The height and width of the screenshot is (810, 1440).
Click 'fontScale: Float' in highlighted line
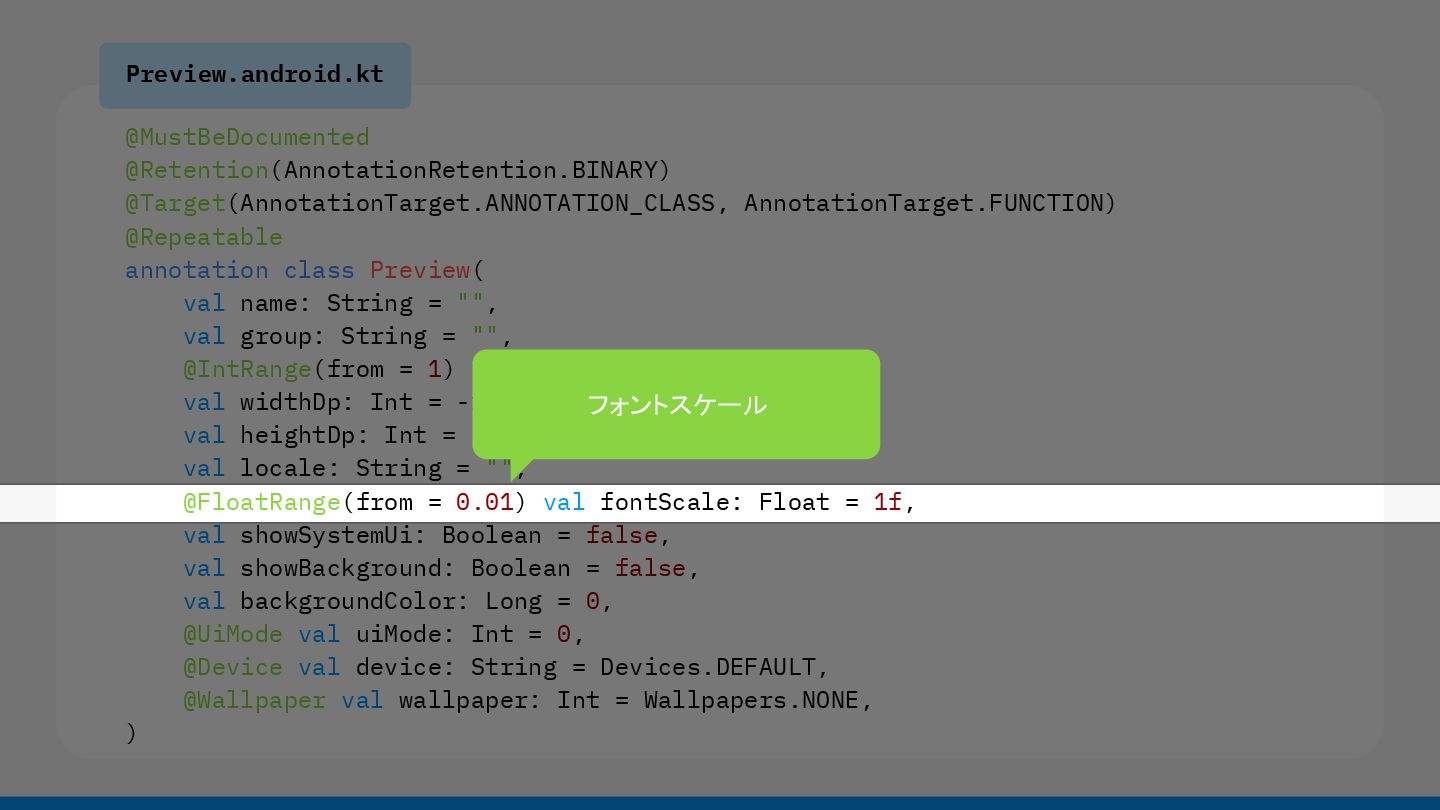(715, 502)
